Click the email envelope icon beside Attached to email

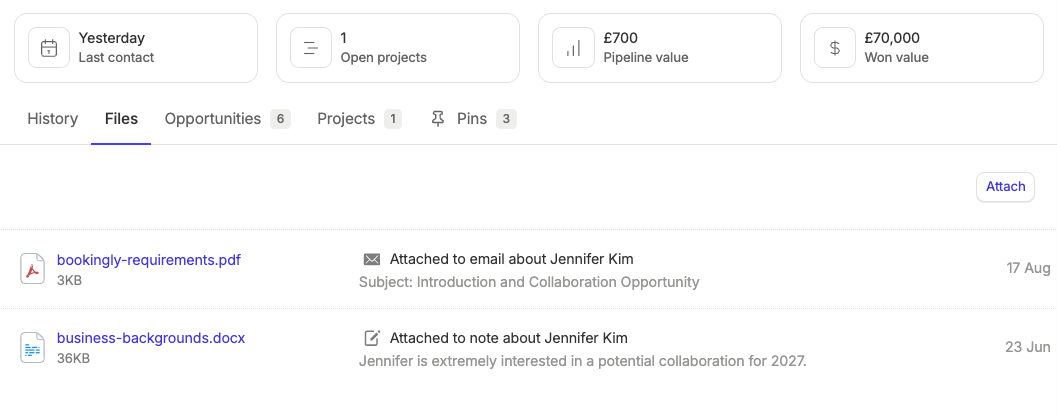click(x=371, y=260)
